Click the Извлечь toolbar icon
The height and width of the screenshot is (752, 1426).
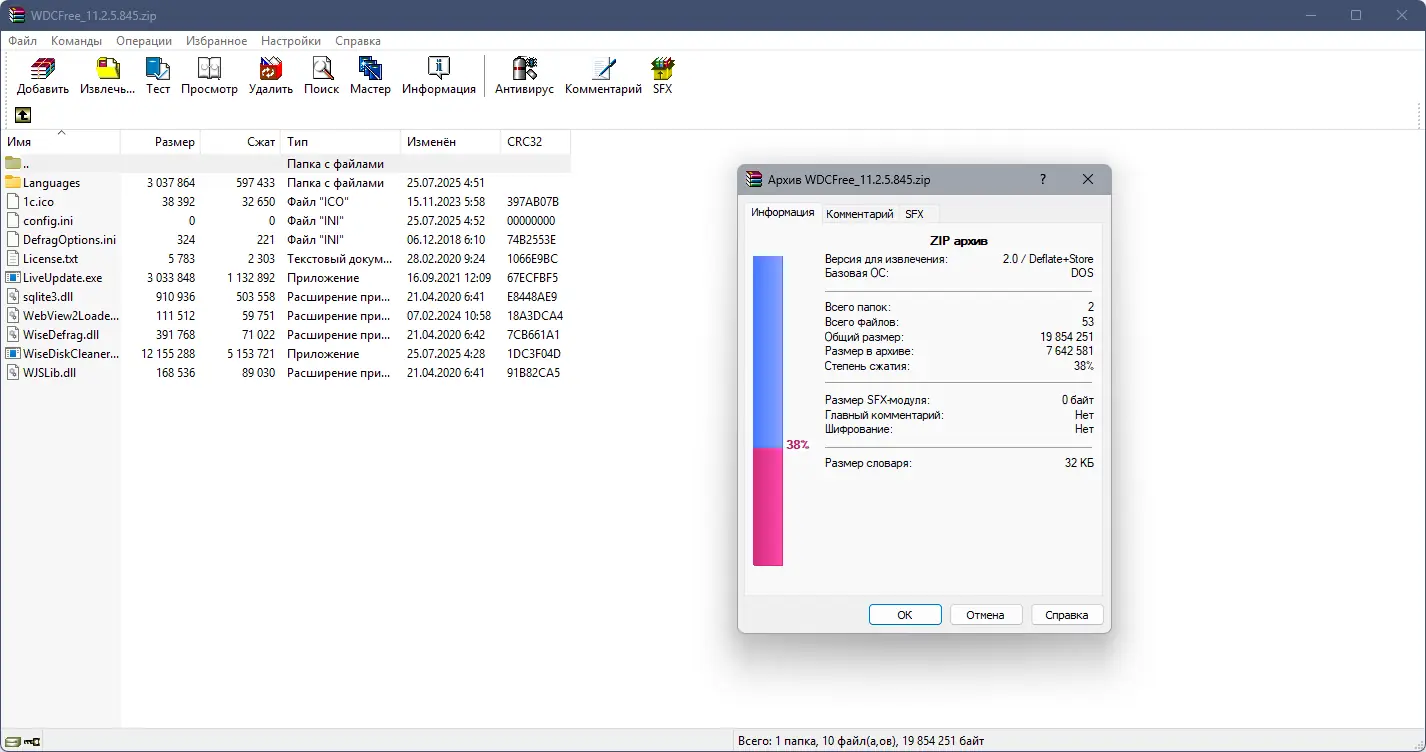click(107, 69)
